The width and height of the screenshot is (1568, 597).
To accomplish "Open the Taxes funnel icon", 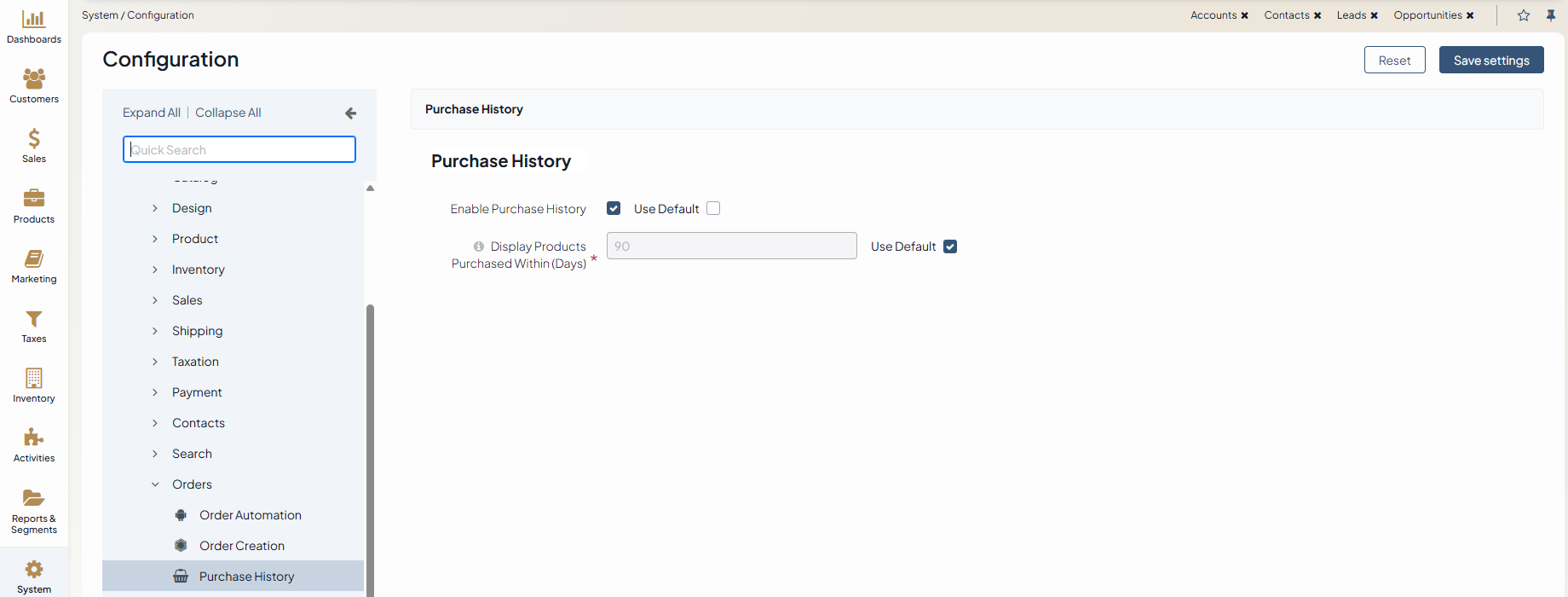I will 34,319.
